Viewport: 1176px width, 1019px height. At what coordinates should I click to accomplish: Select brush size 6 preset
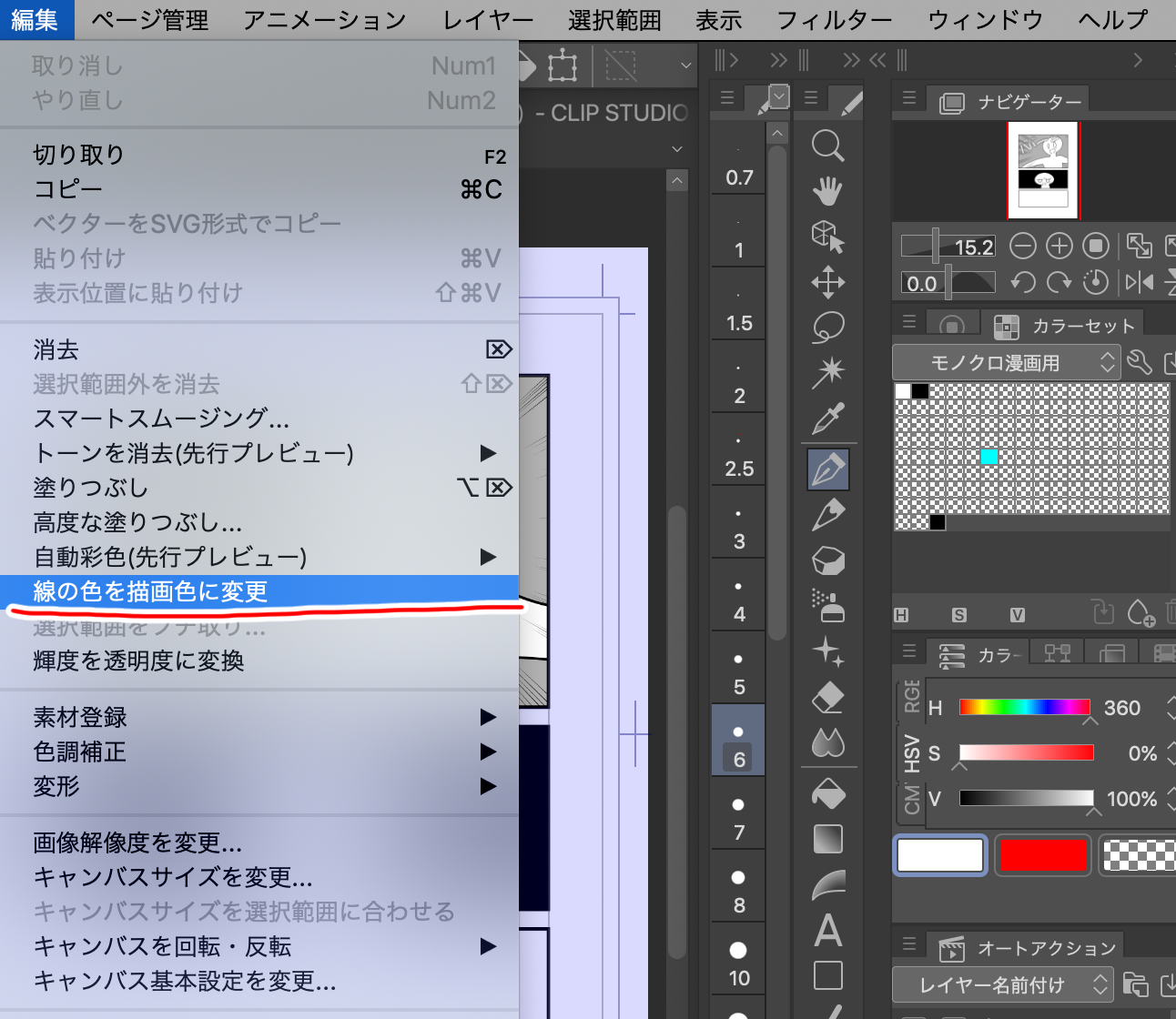(738, 741)
